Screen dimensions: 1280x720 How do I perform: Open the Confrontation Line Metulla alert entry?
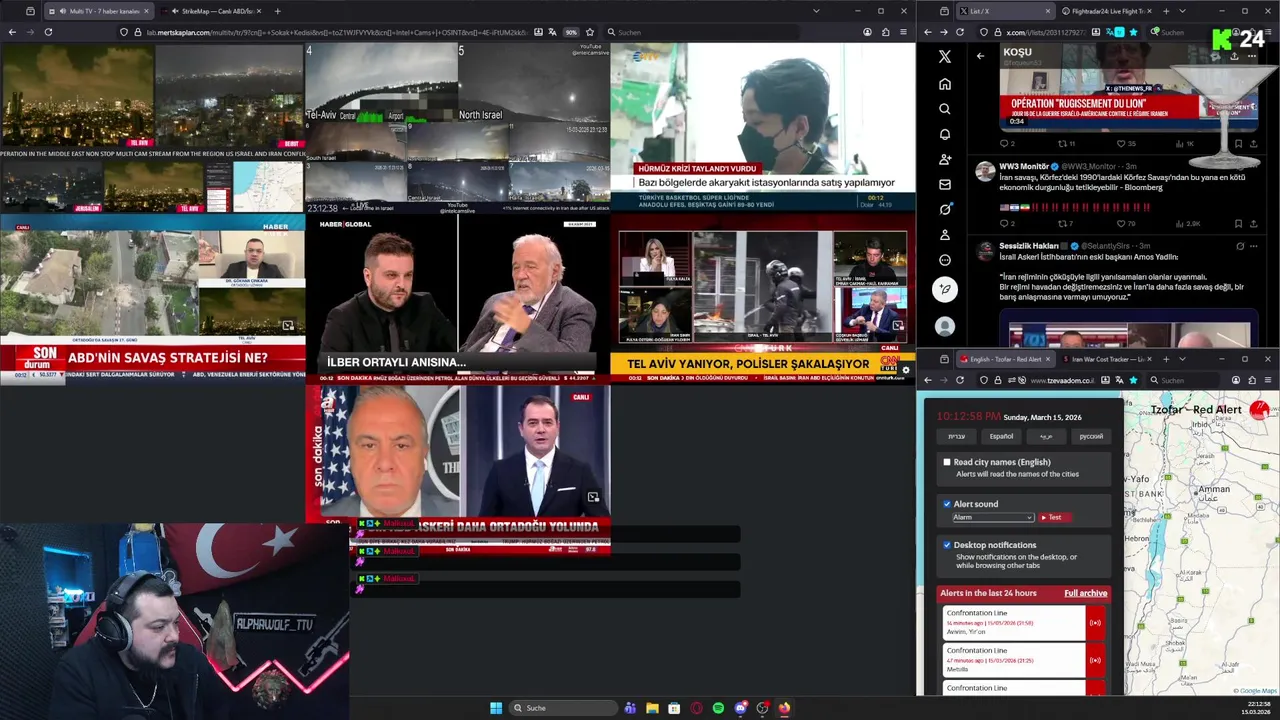click(x=1014, y=660)
